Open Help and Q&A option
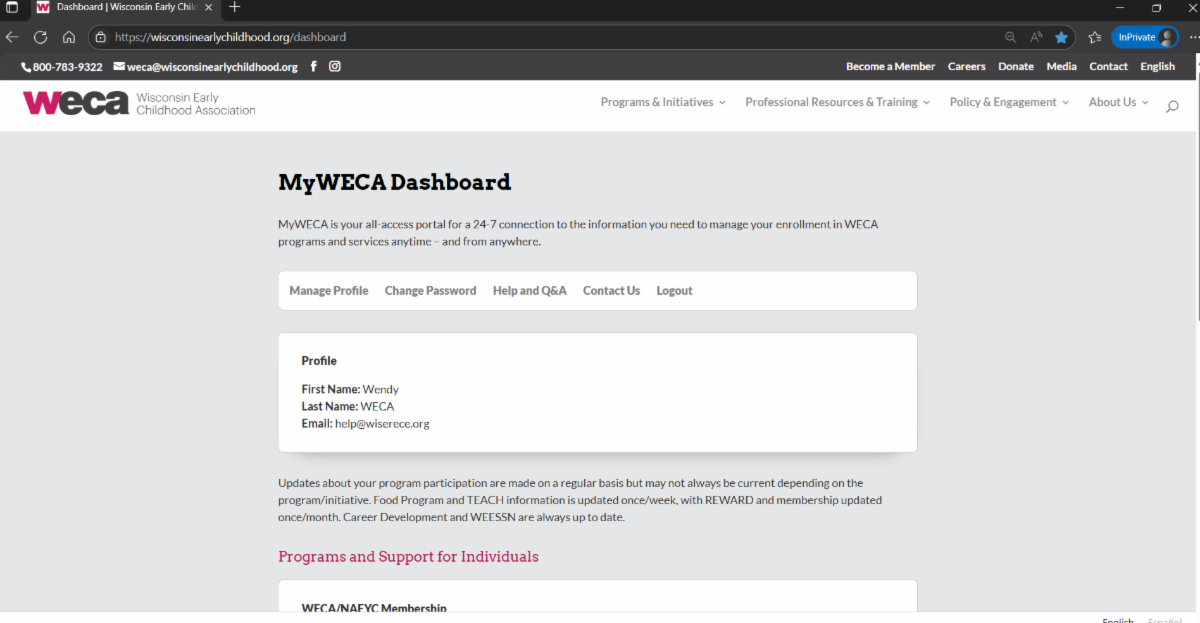 pos(529,291)
